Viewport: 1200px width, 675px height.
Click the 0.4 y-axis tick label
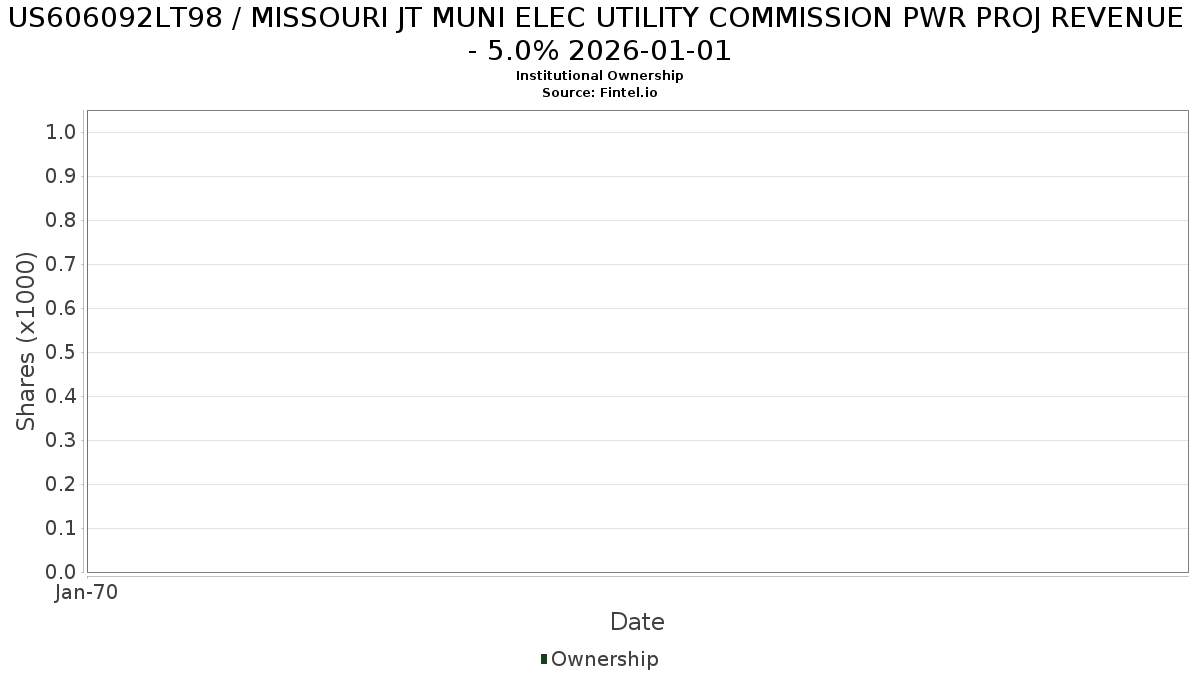click(62, 397)
